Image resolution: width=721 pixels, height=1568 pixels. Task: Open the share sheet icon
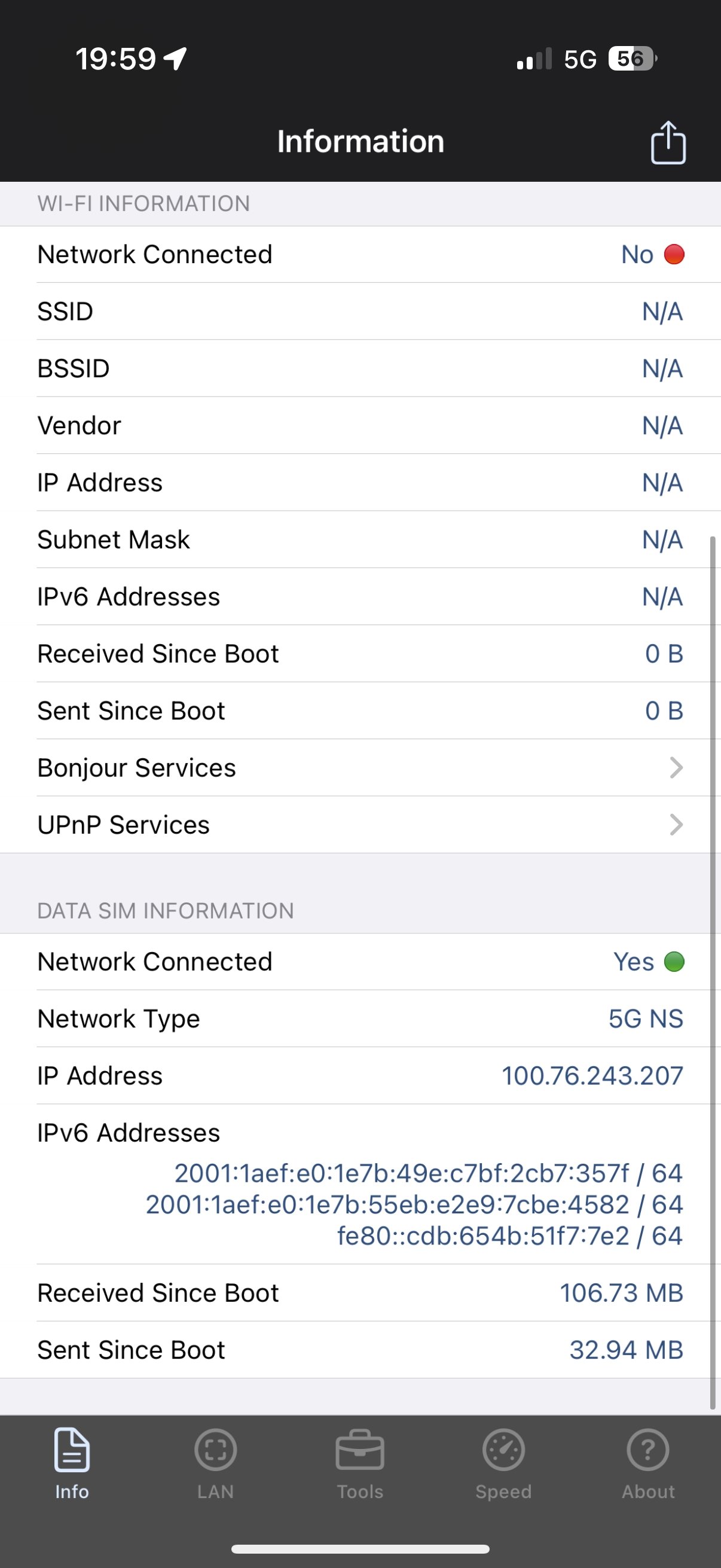668,142
